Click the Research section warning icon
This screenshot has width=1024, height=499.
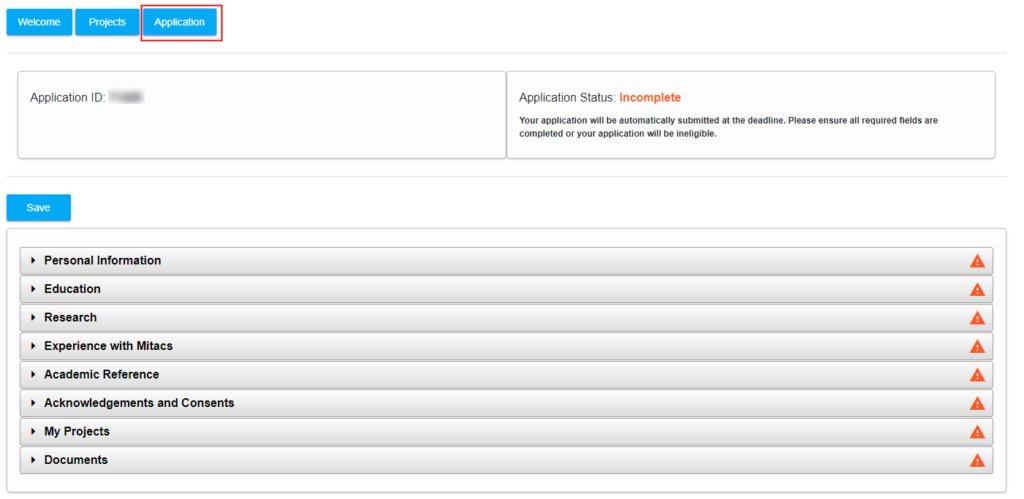[x=976, y=317]
